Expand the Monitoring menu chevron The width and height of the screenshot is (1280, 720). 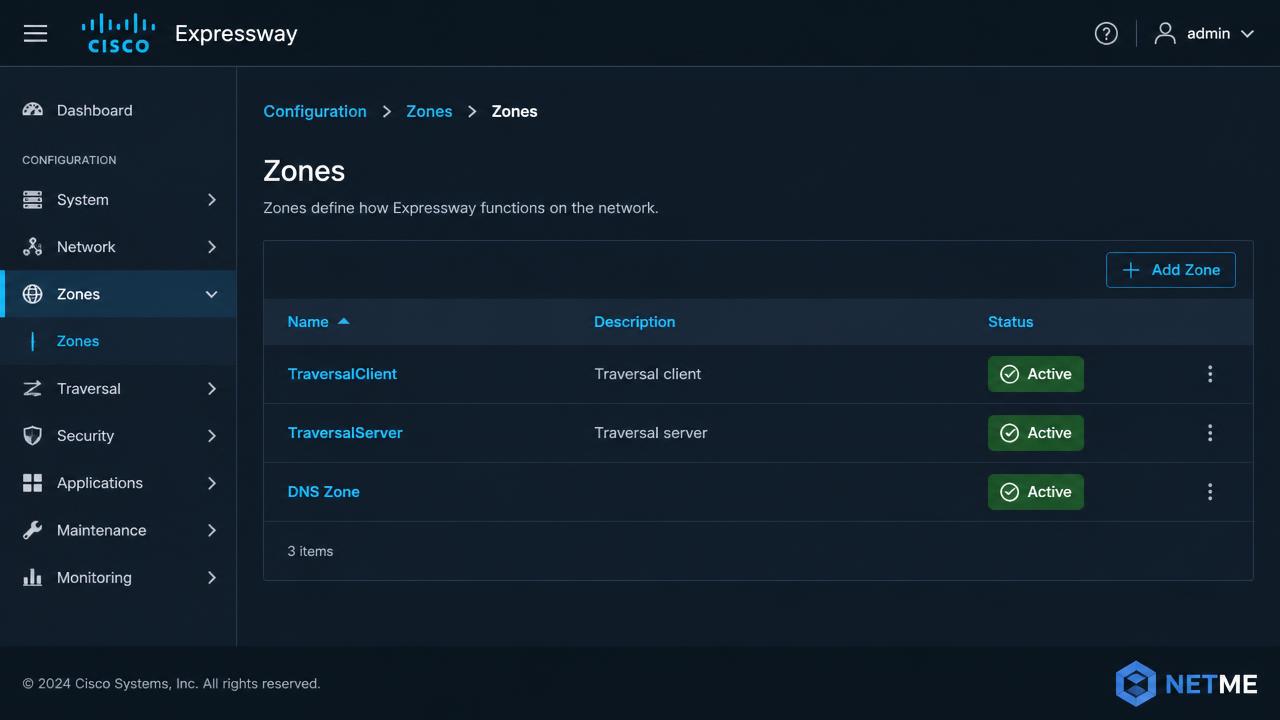[x=212, y=577]
